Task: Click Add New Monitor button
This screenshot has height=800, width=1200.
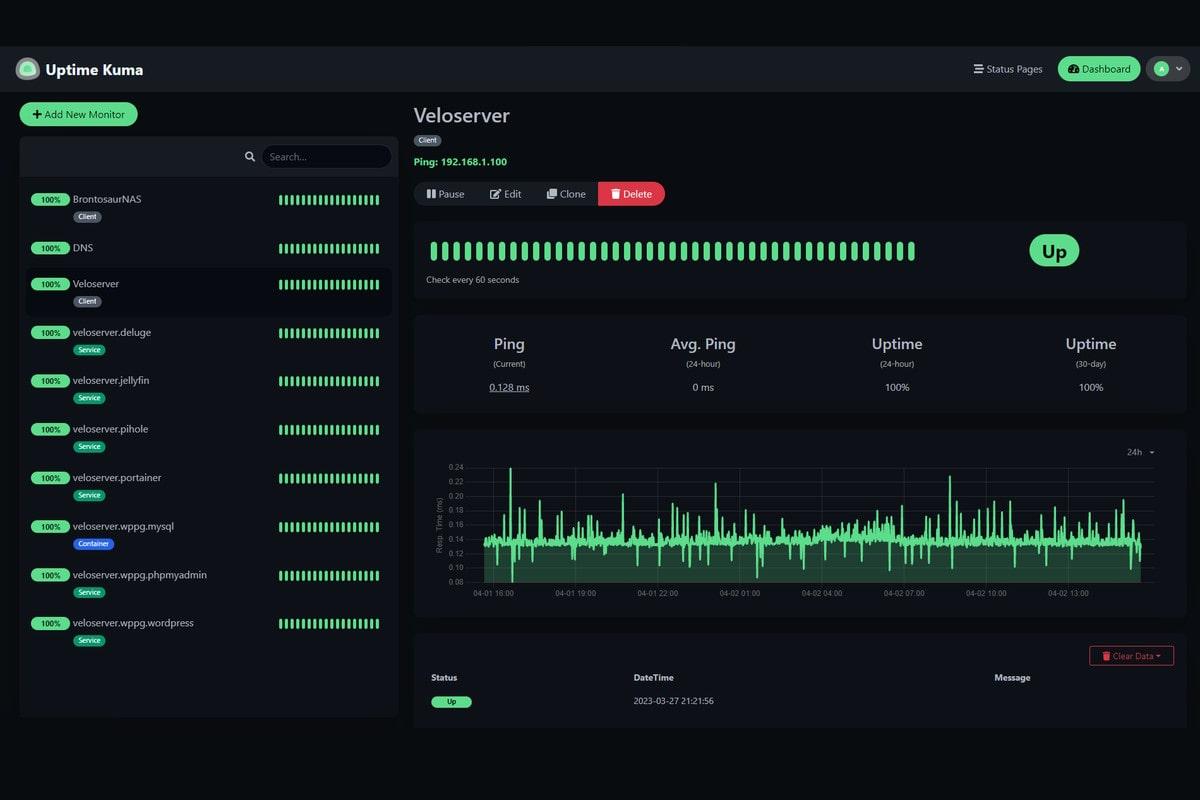Action: pyautogui.click(x=78, y=114)
